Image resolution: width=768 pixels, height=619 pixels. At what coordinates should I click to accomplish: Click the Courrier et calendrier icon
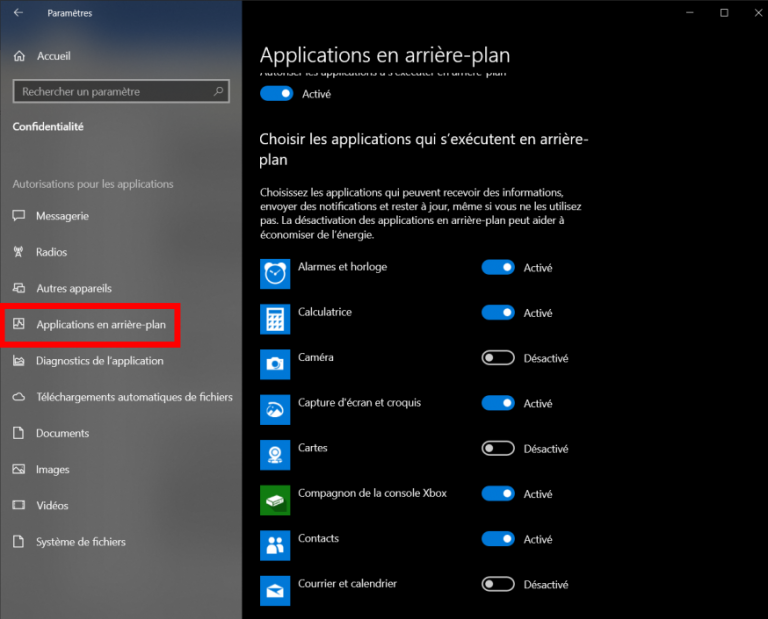(275, 590)
